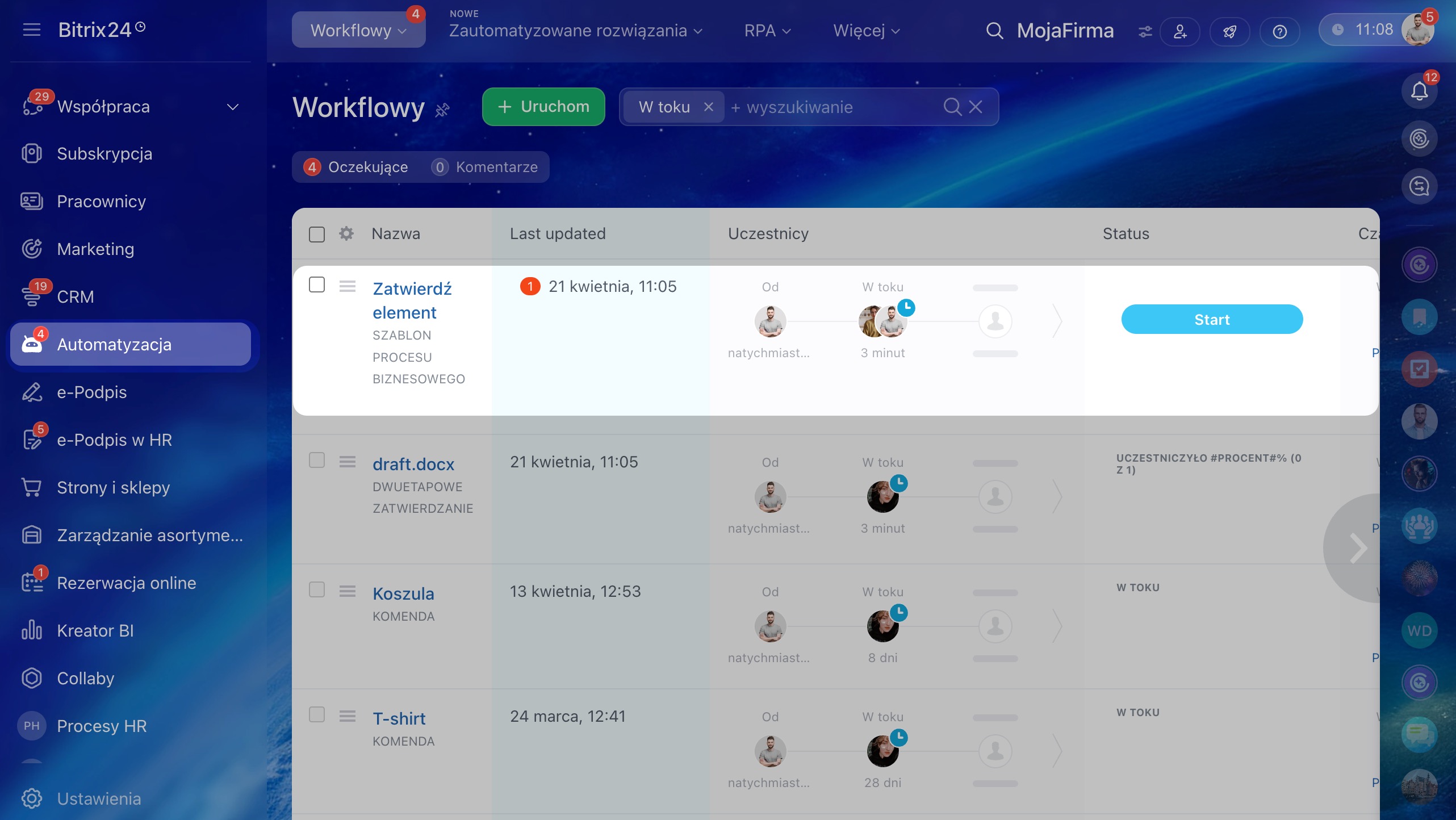Open the Marketing sidebar icon

[x=32, y=249]
